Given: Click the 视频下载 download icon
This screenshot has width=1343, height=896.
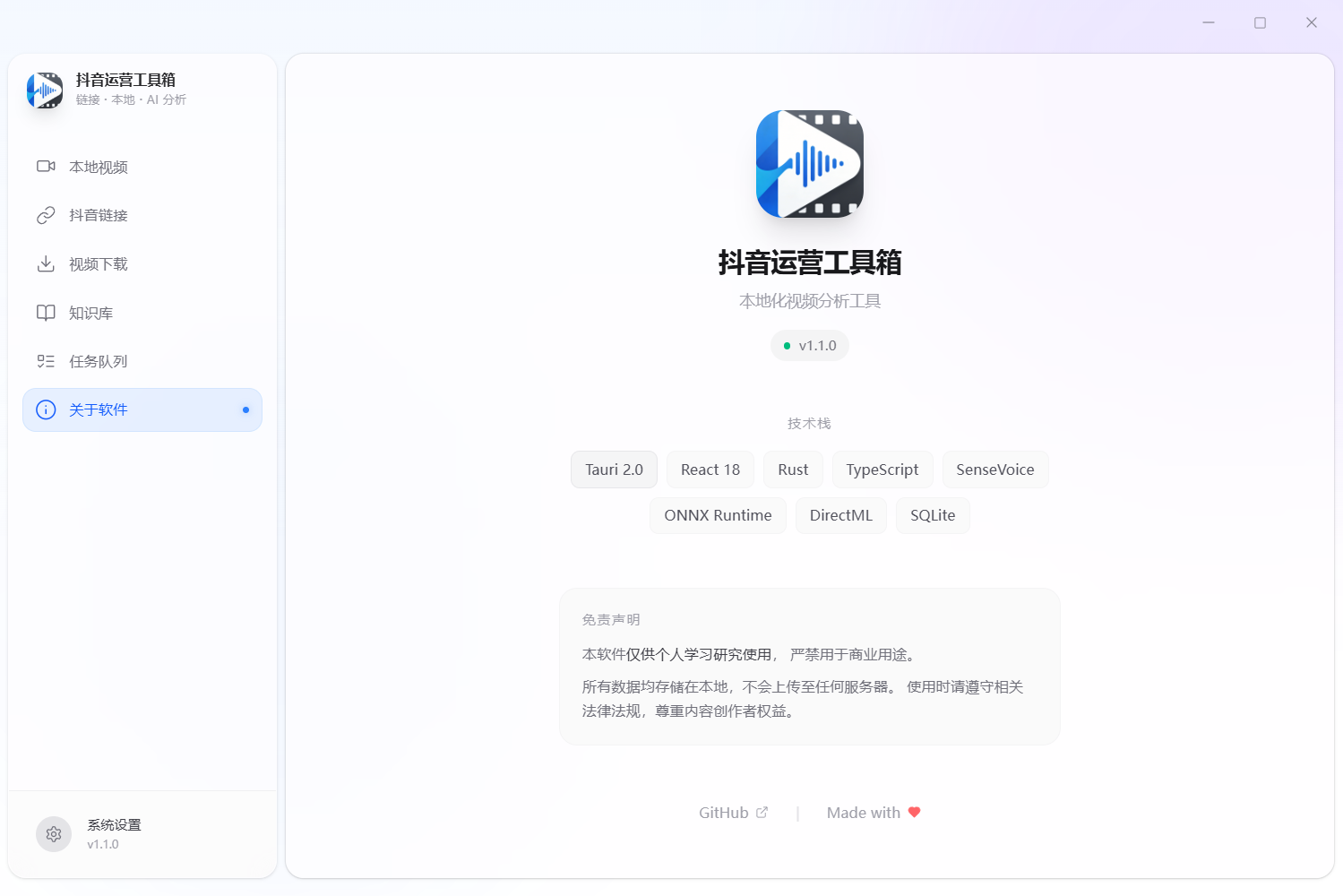Looking at the screenshot, I should [47, 263].
